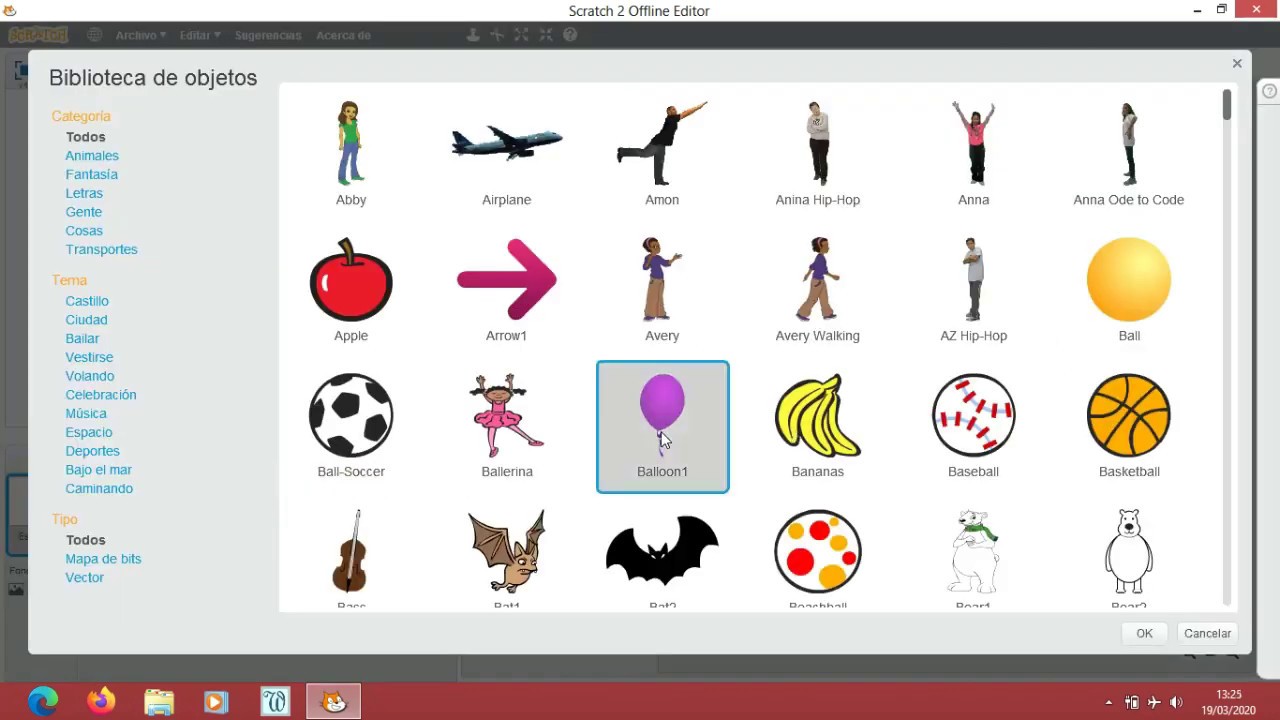Filter sprites by Fantasía category
This screenshot has width=1280, height=720.
[x=92, y=174]
